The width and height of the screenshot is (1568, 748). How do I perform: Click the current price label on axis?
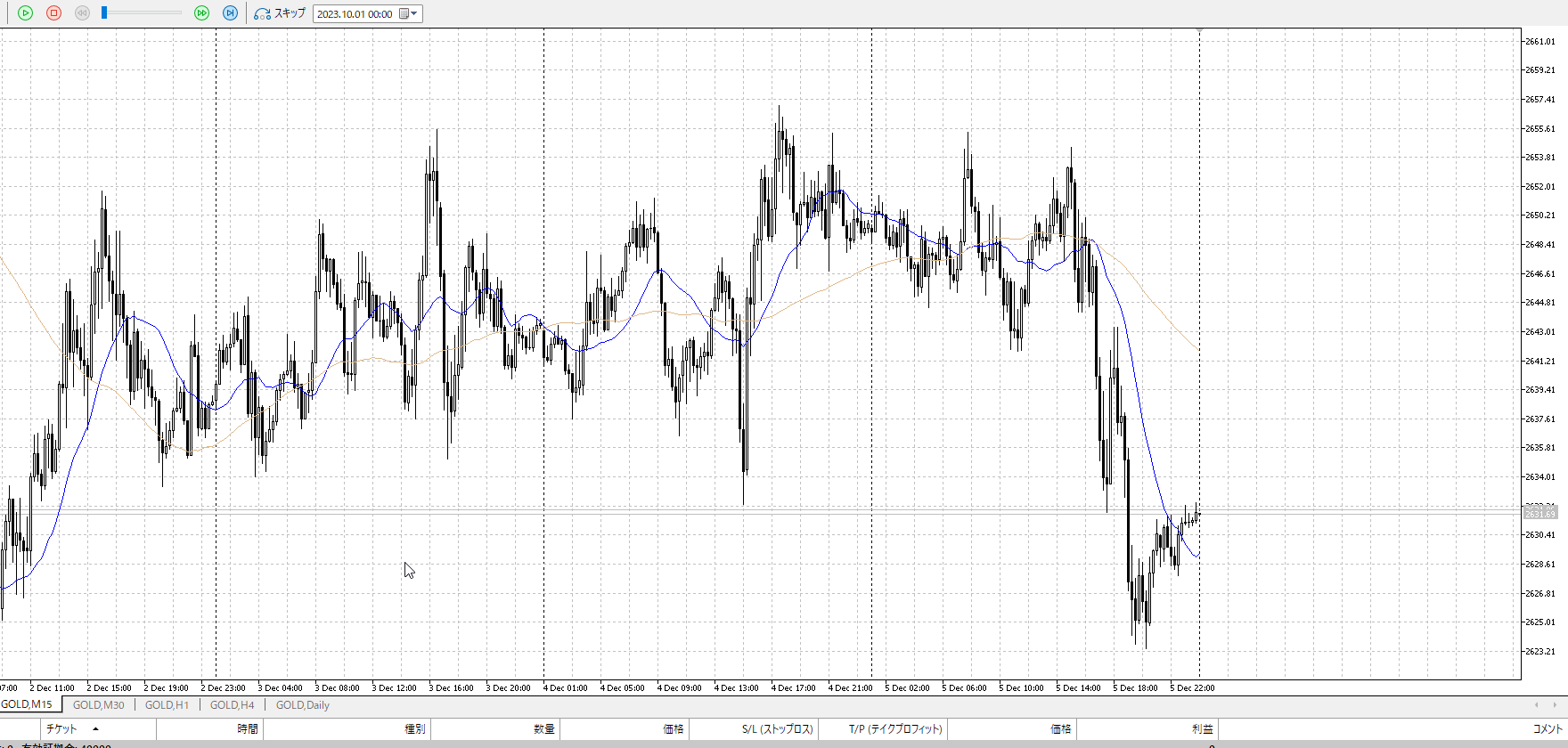pos(1539,514)
